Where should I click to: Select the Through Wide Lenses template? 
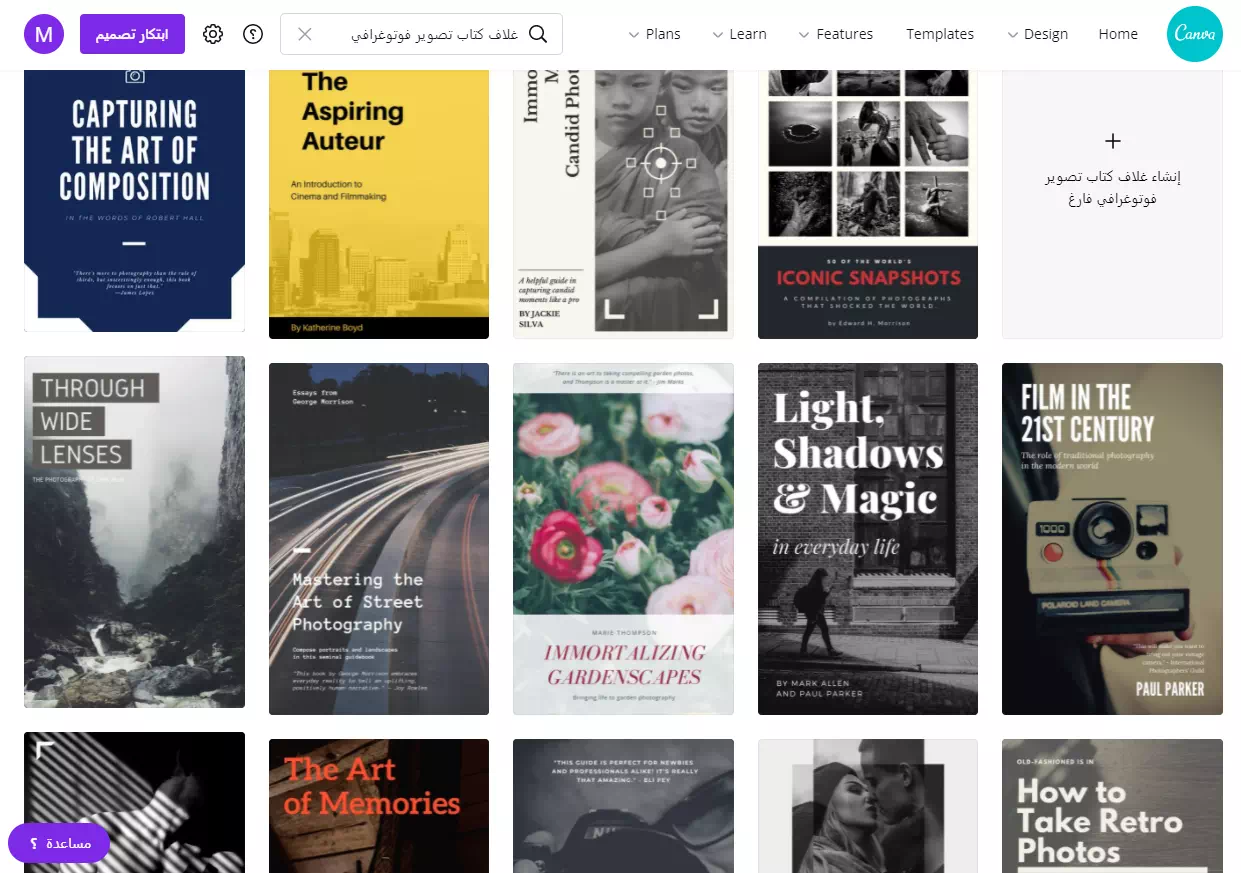coord(134,532)
